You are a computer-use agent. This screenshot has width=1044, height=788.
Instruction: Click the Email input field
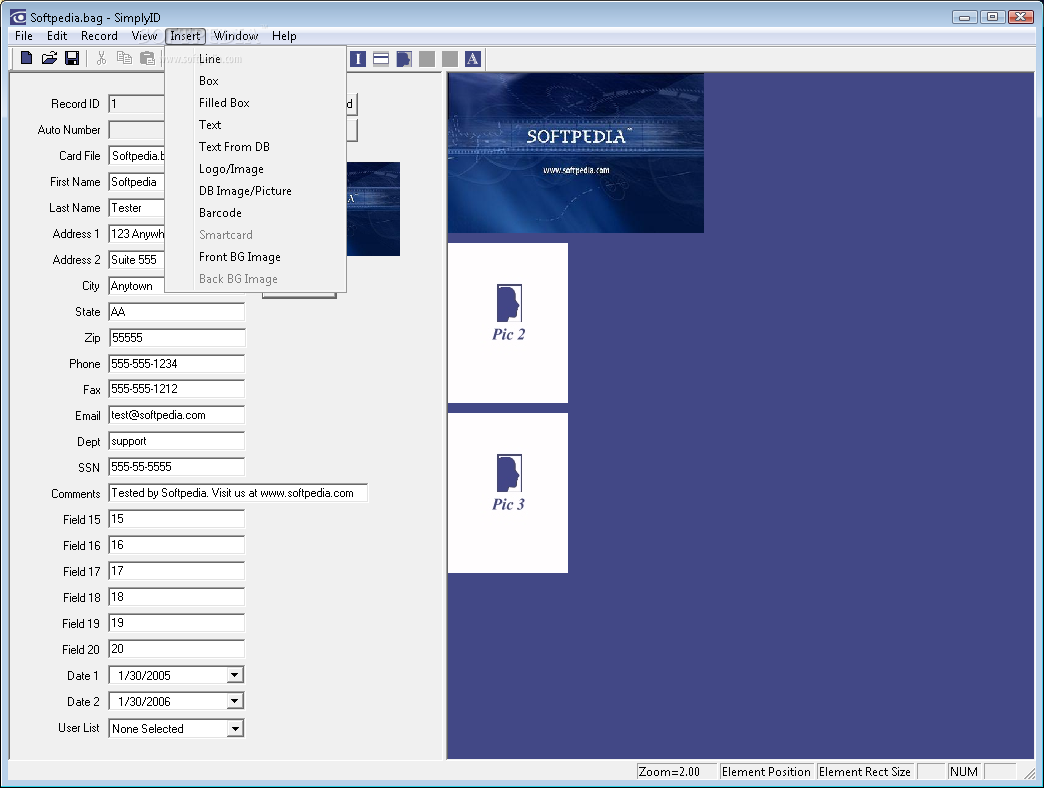176,415
